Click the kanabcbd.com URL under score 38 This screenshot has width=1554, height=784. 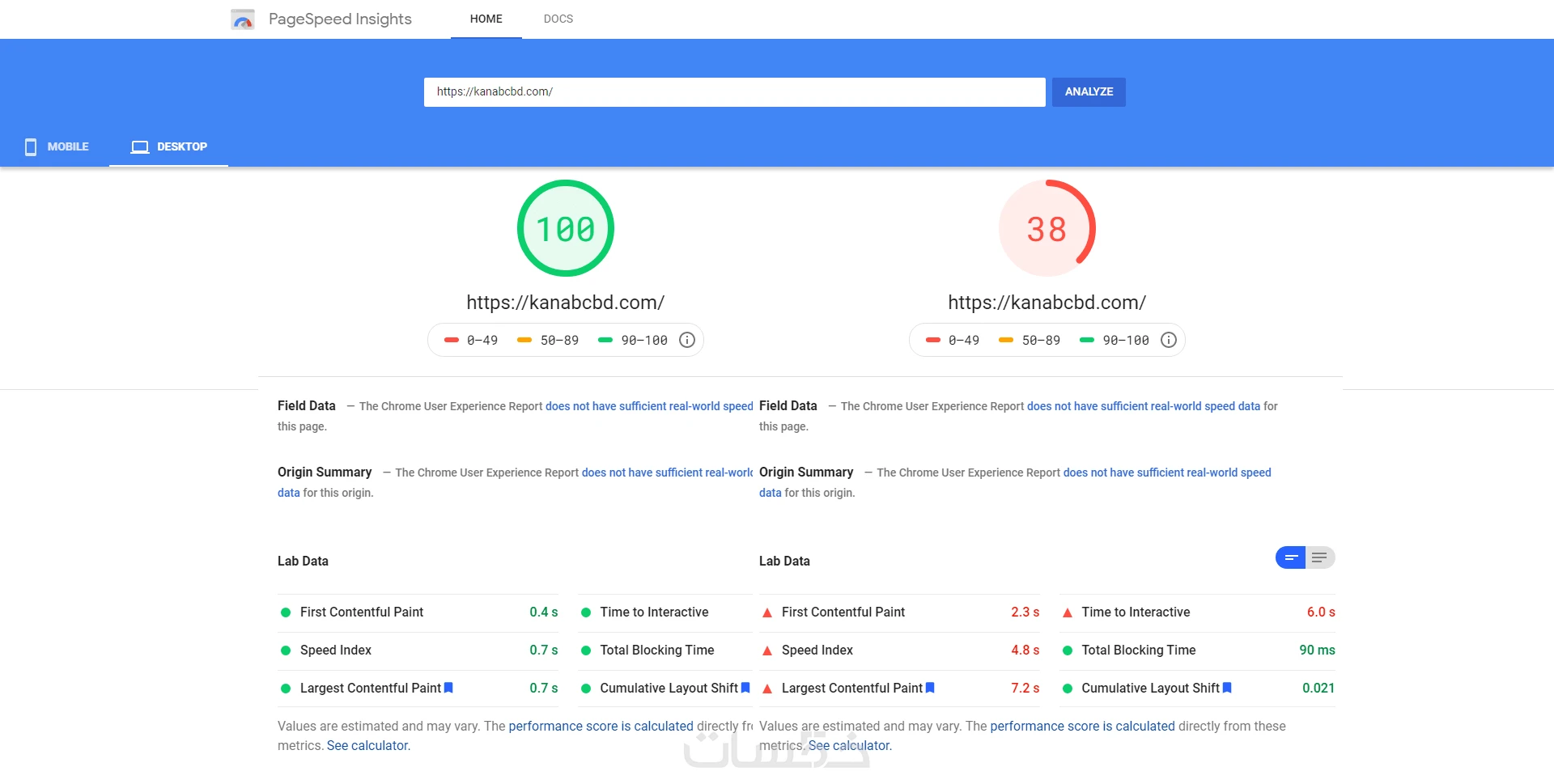1047,303
